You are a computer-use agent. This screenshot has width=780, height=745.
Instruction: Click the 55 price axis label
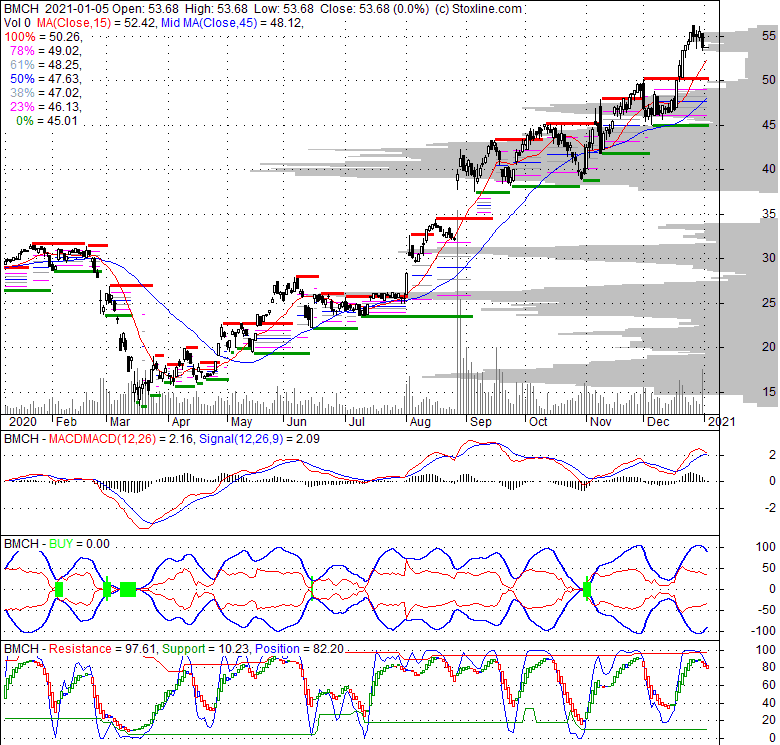point(769,36)
